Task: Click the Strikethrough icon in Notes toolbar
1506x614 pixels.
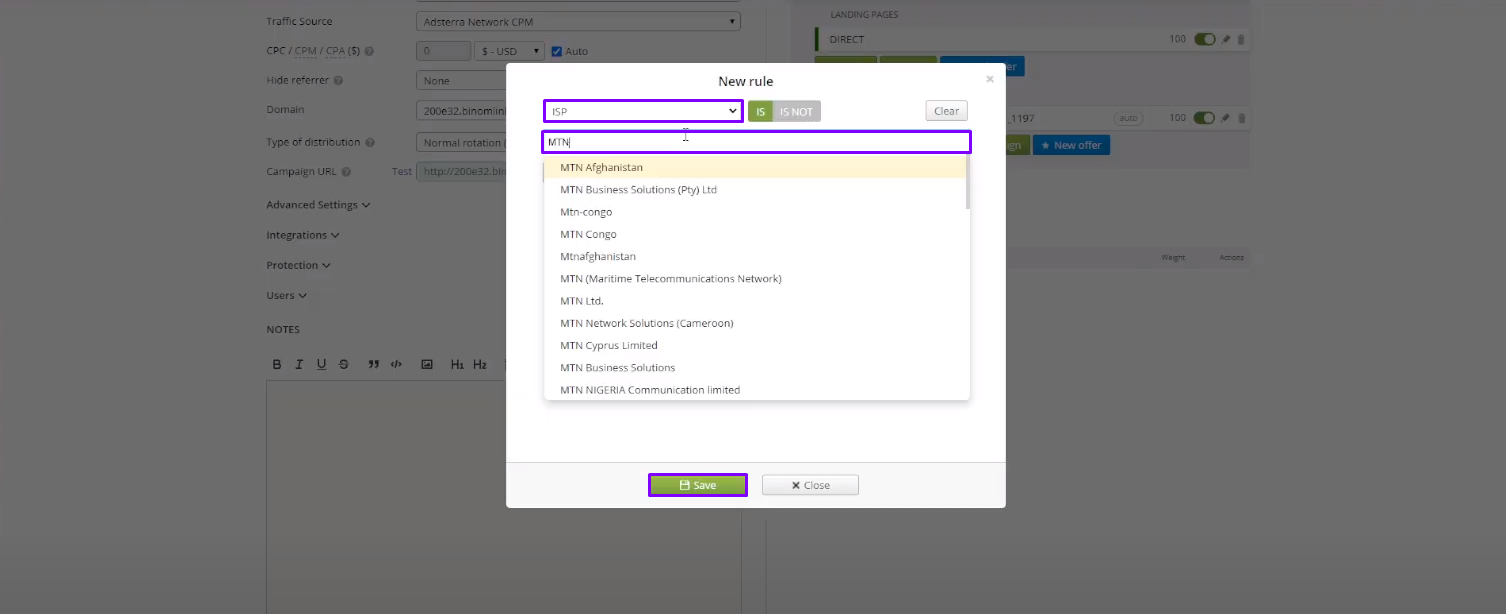Action: (x=344, y=365)
